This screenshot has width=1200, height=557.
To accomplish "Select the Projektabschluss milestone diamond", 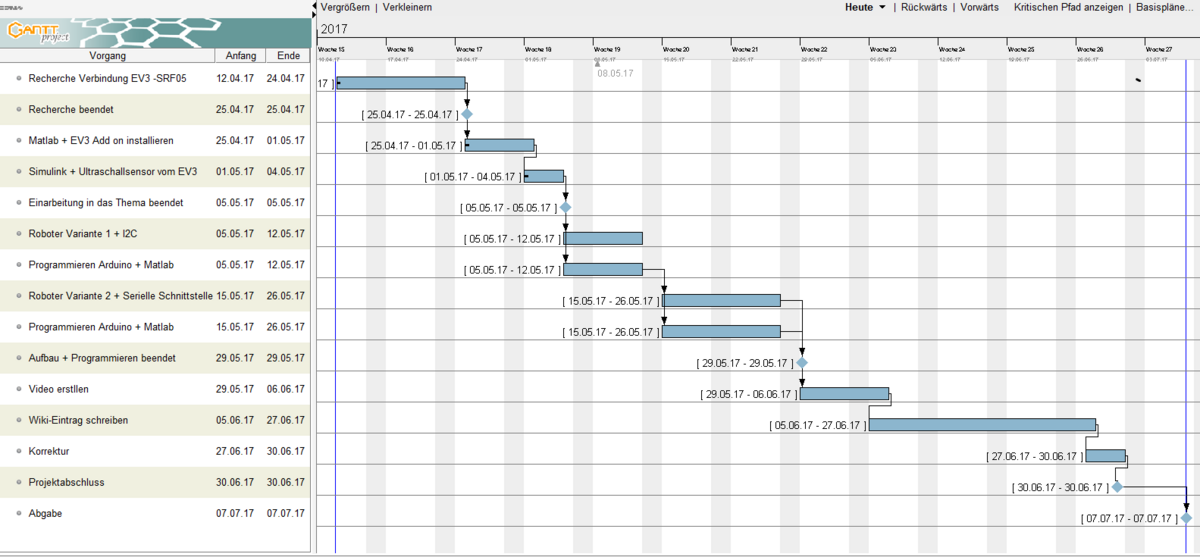I will point(1117,487).
